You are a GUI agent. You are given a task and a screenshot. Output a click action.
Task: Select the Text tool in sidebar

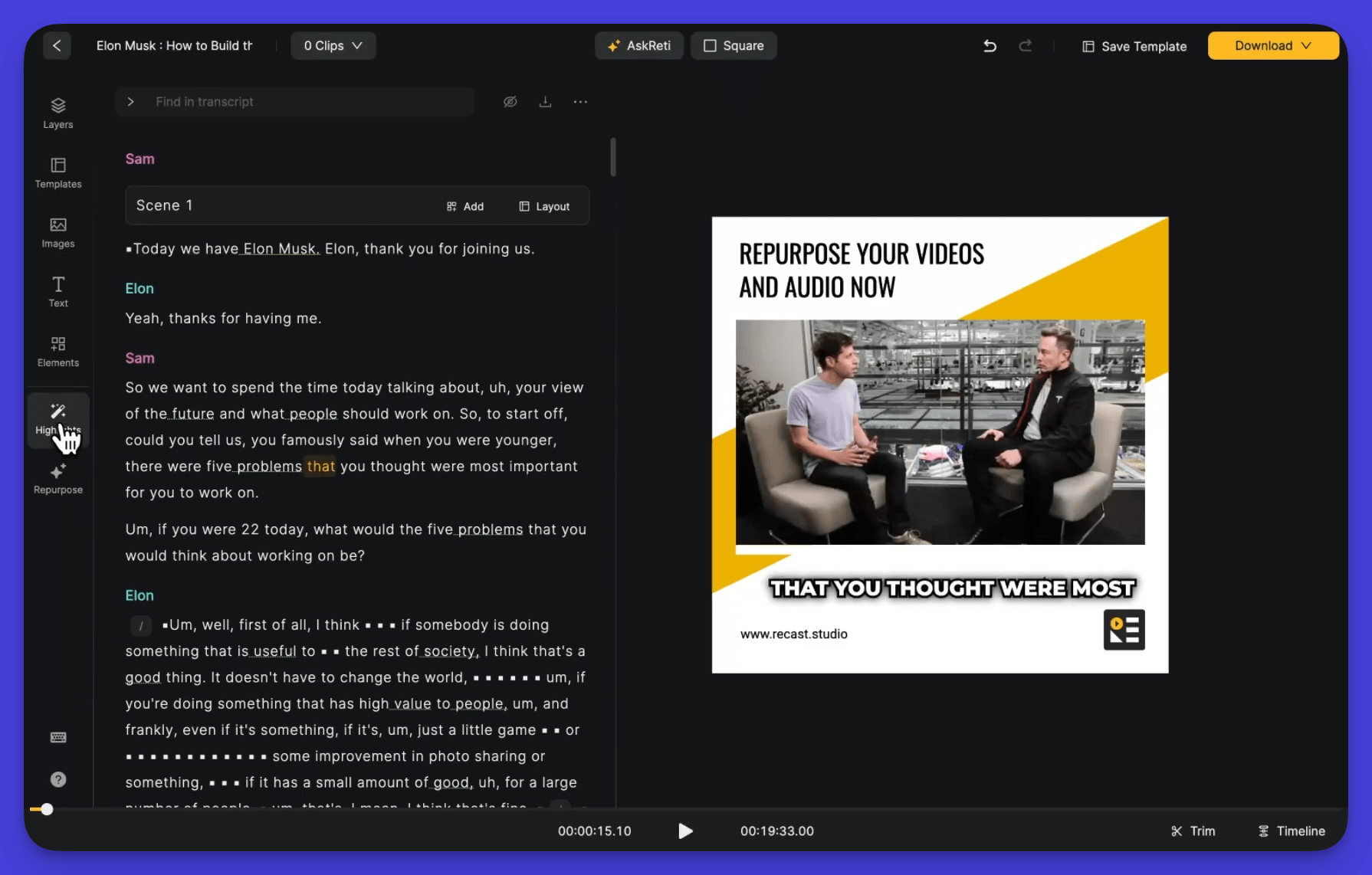(x=58, y=292)
